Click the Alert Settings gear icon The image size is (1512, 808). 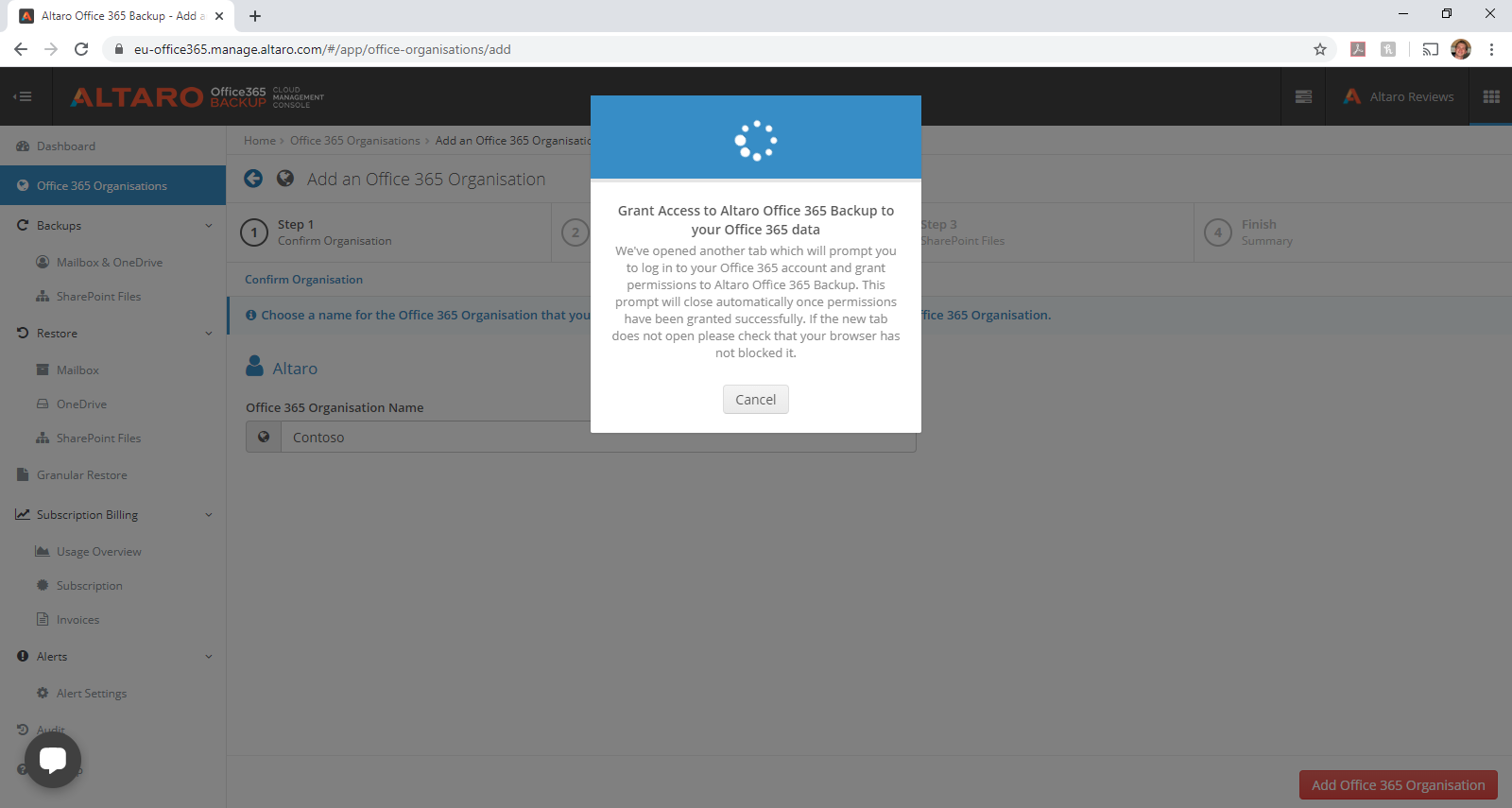tap(43, 693)
